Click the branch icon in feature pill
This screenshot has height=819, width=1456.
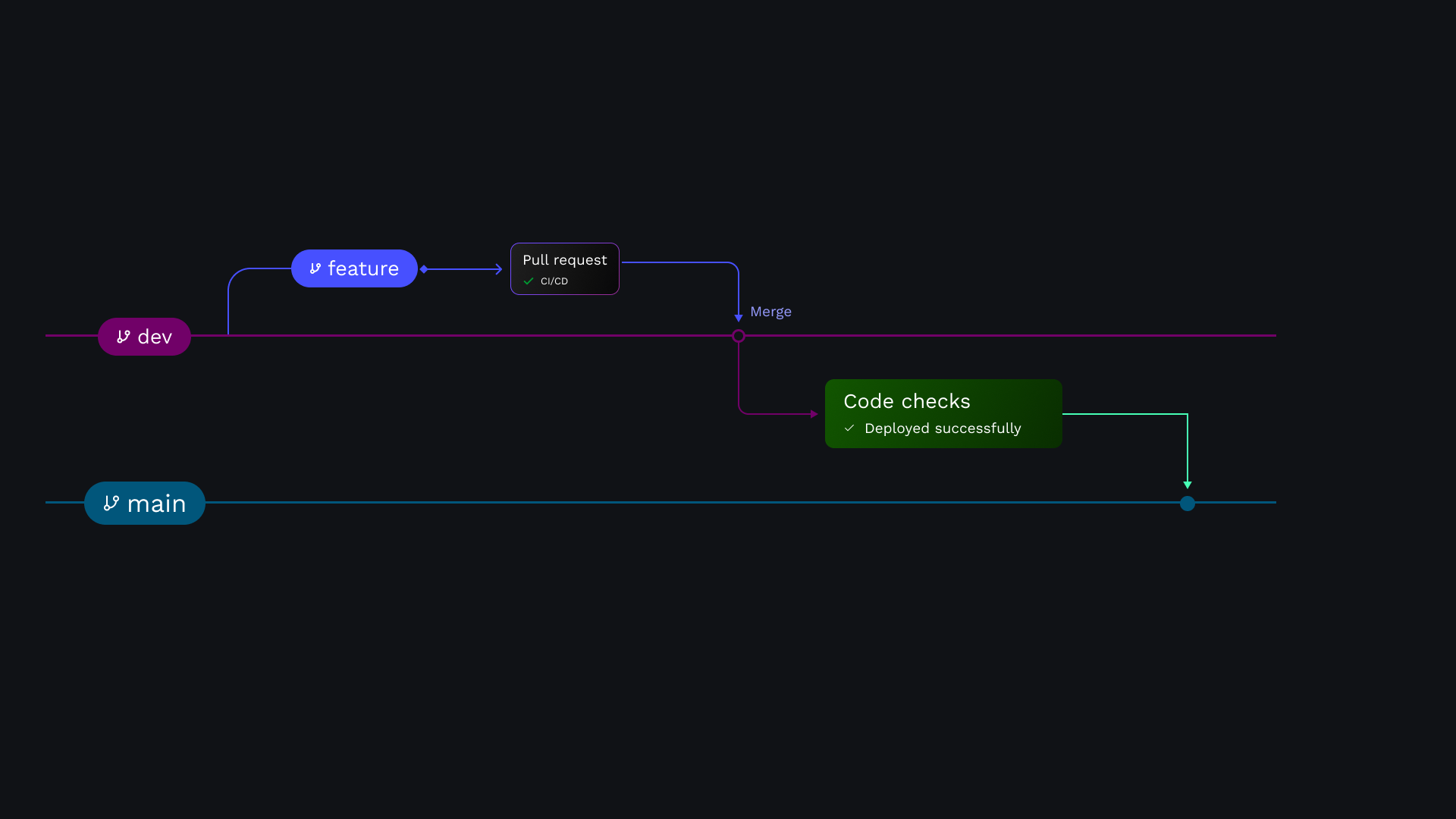(315, 268)
